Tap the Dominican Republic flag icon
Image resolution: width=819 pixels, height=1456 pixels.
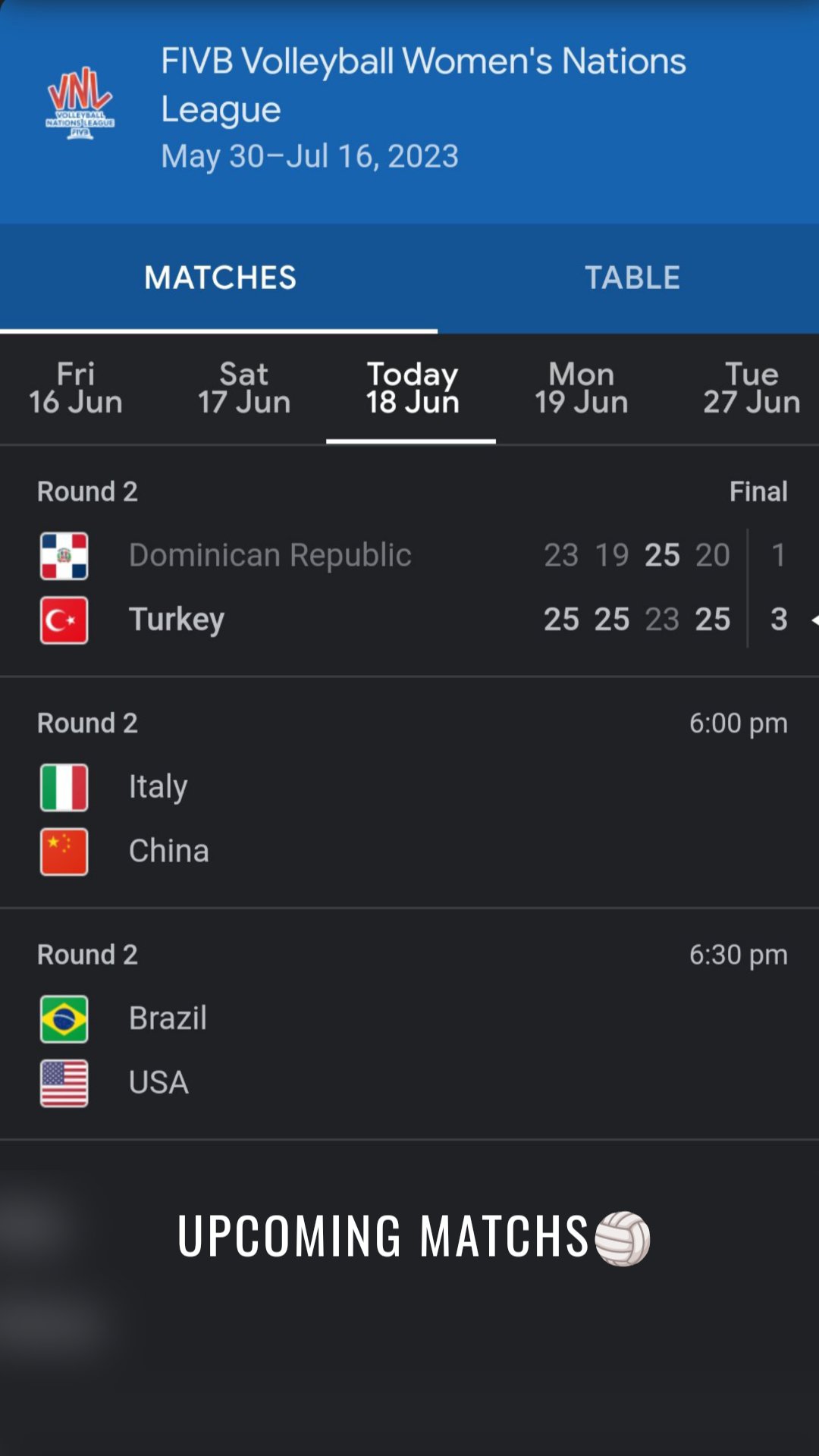pos(64,556)
